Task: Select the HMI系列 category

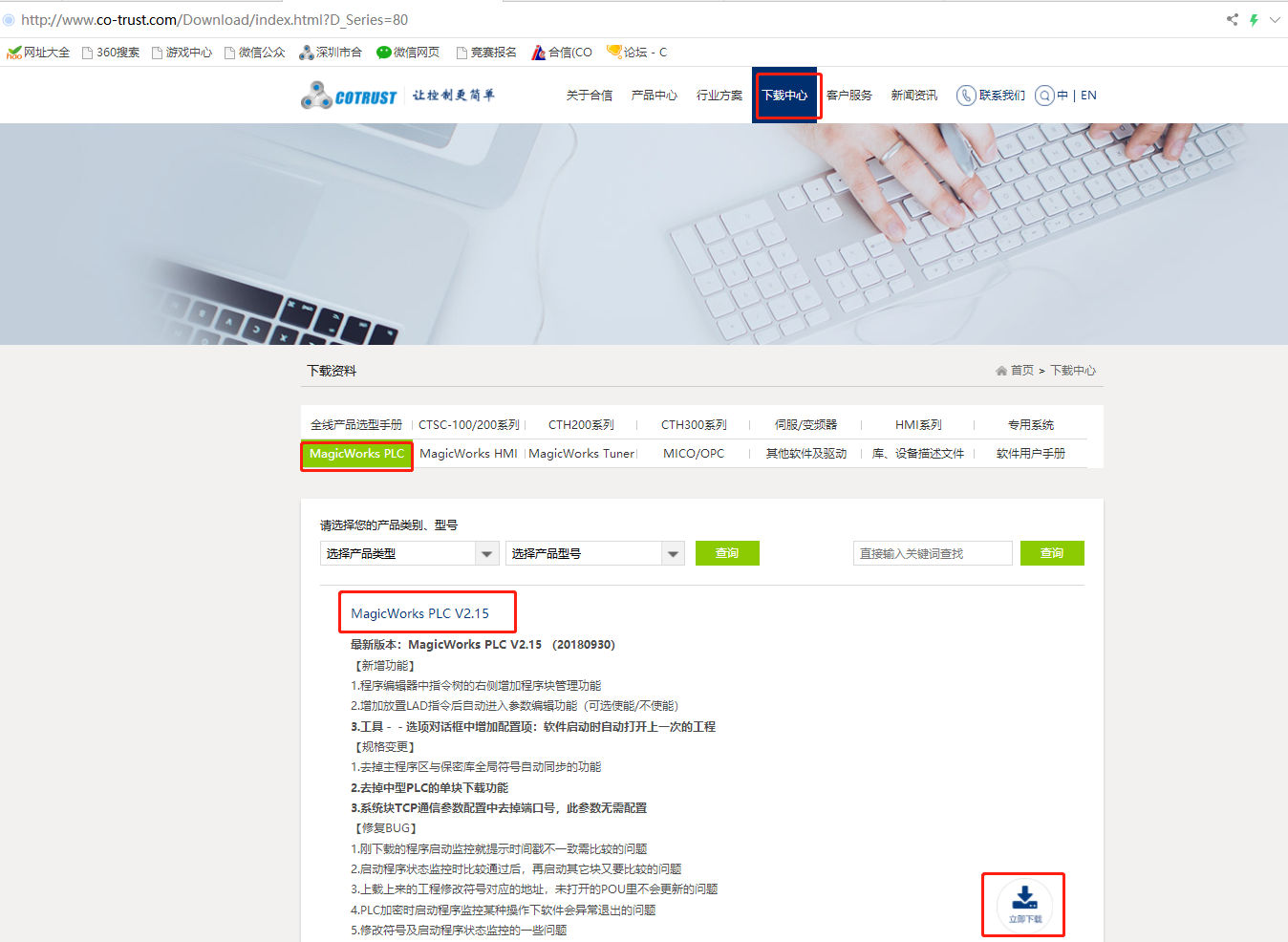Action: pyautogui.click(x=918, y=425)
